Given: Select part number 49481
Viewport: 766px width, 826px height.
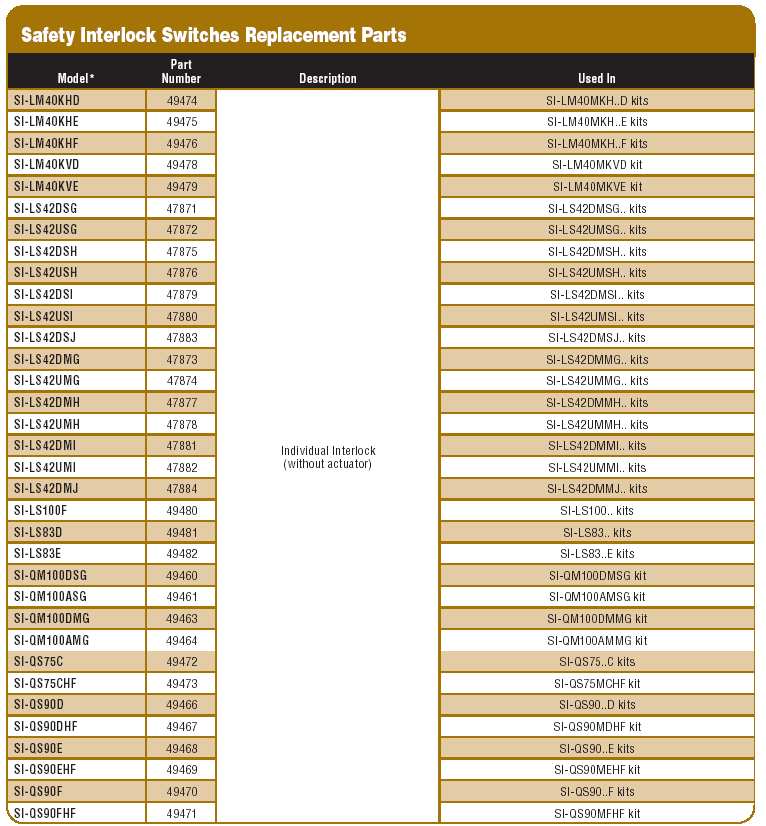Looking at the screenshot, I should [181, 532].
